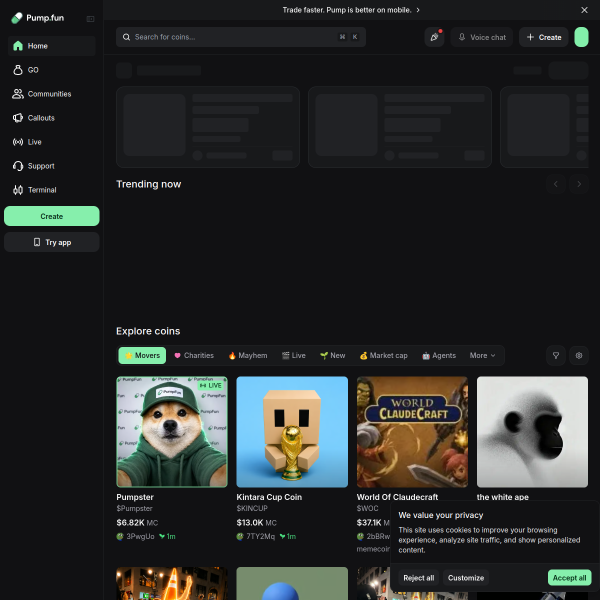Image resolution: width=600 pixels, height=600 pixels.
Task: Select the Market cap tab
Action: (x=383, y=355)
